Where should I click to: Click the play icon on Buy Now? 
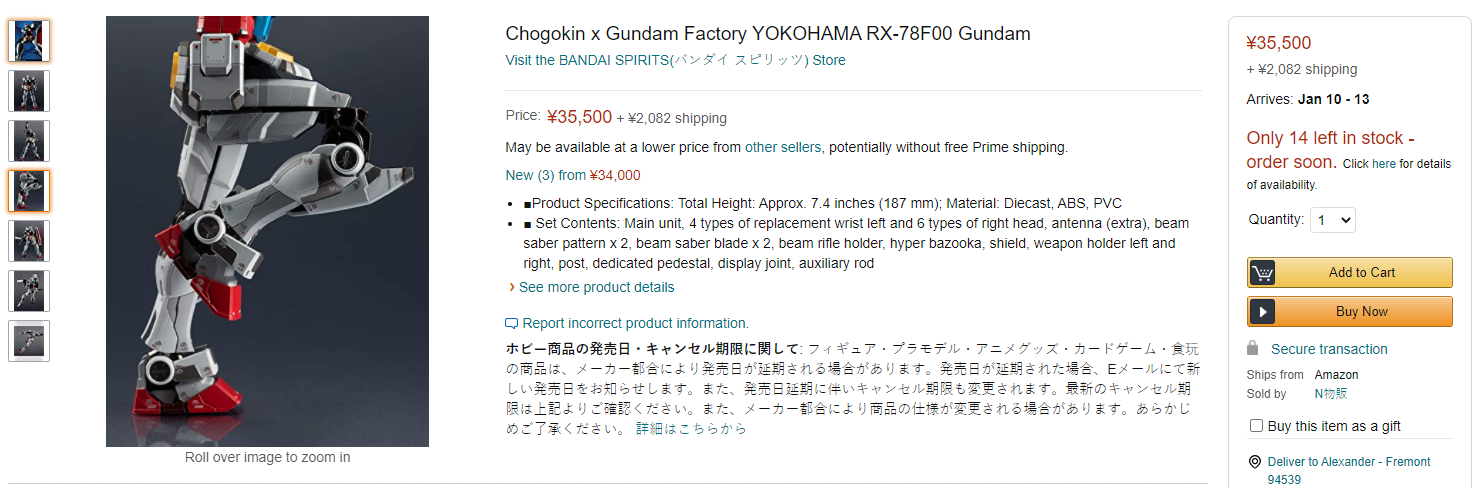pyautogui.click(x=1262, y=312)
